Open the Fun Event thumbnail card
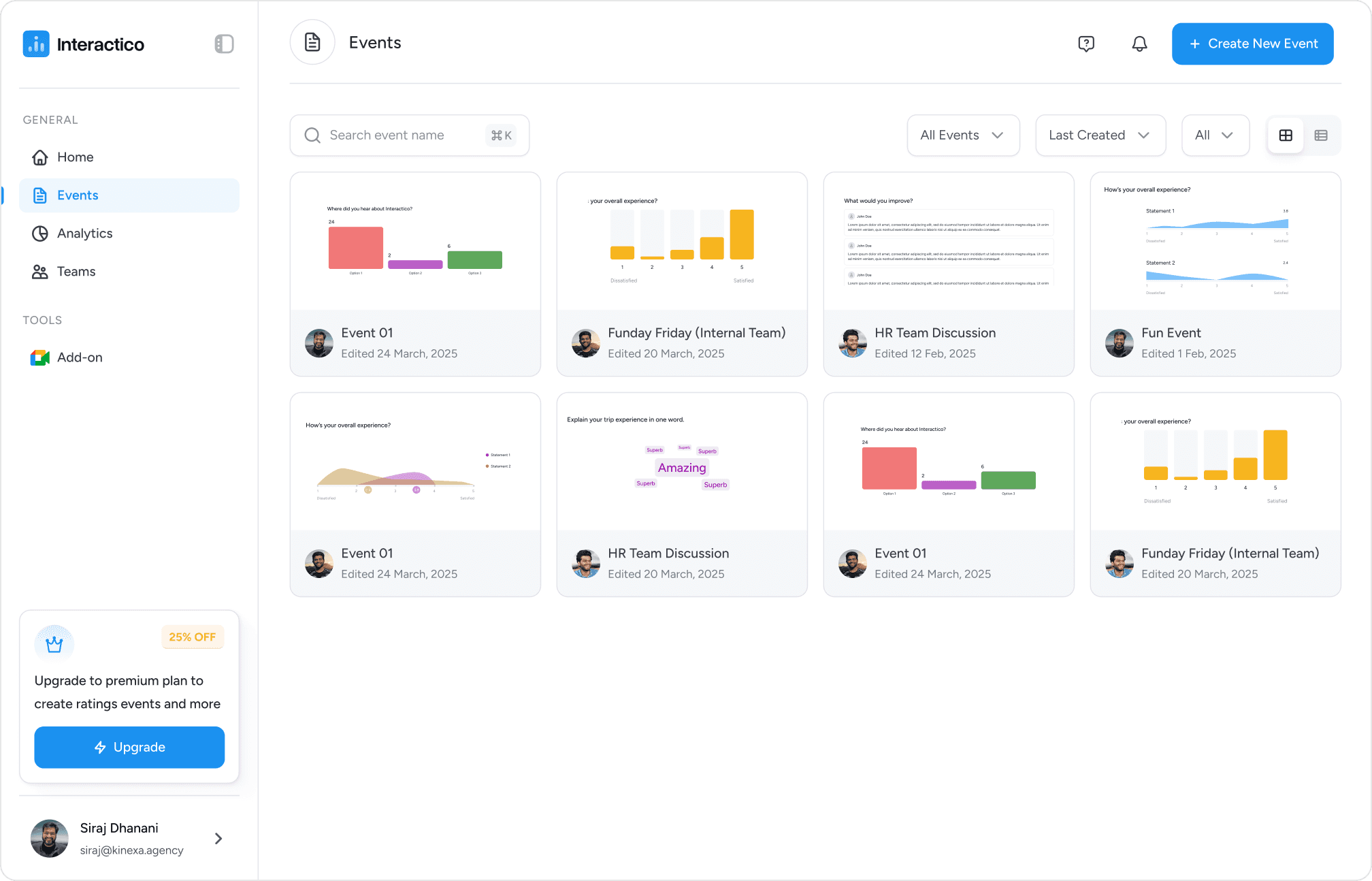The image size is (1372, 881). (1215, 242)
